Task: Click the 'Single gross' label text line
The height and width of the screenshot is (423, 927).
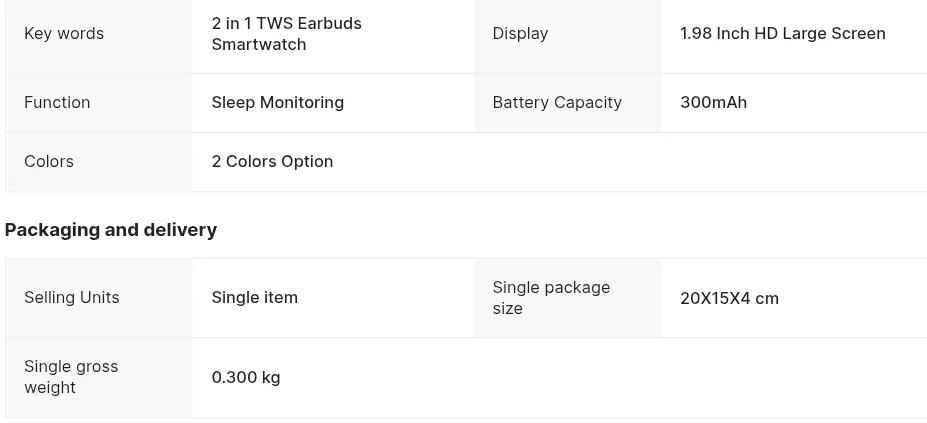Action: point(71,366)
